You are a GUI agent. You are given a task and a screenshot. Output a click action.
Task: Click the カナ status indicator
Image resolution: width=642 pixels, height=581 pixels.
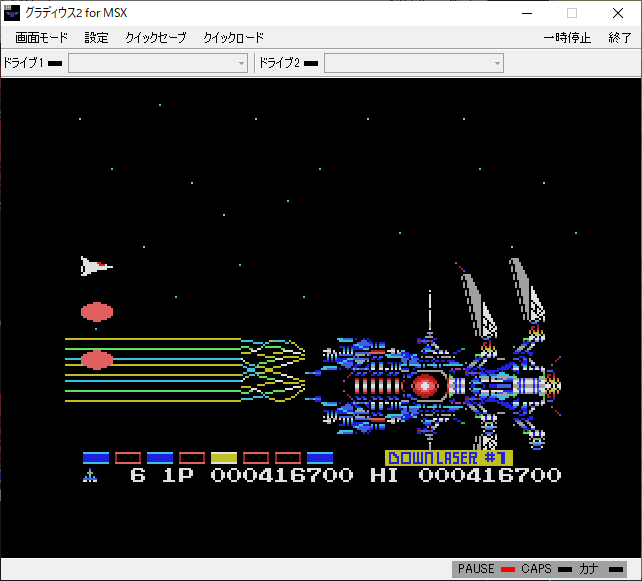tap(616, 569)
